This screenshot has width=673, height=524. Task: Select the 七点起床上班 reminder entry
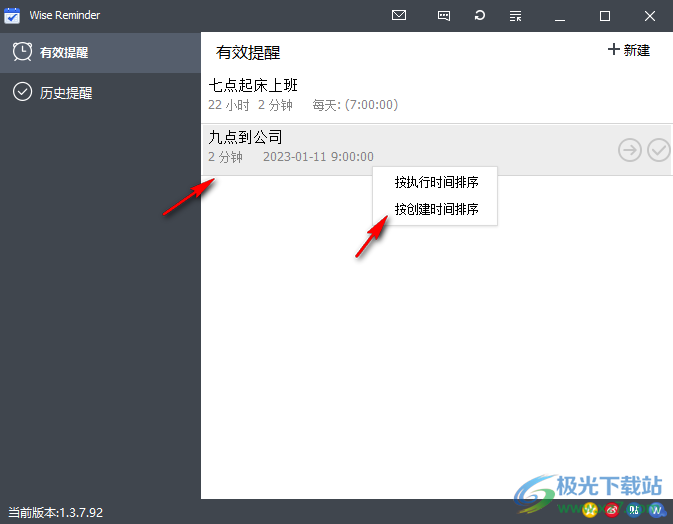(x=253, y=86)
